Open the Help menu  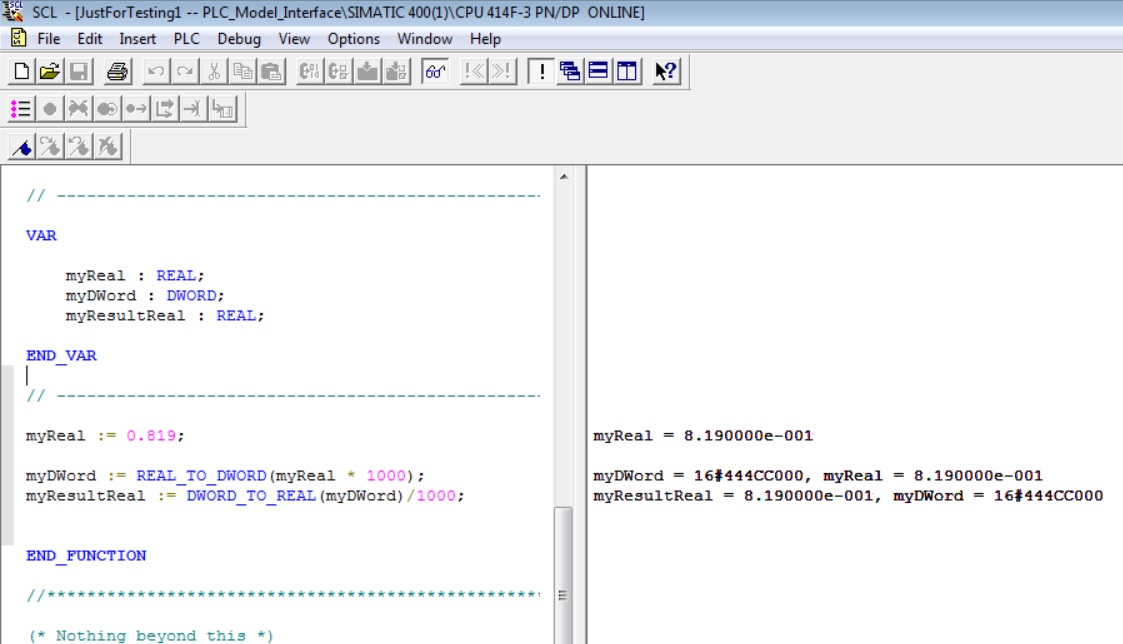485,39
